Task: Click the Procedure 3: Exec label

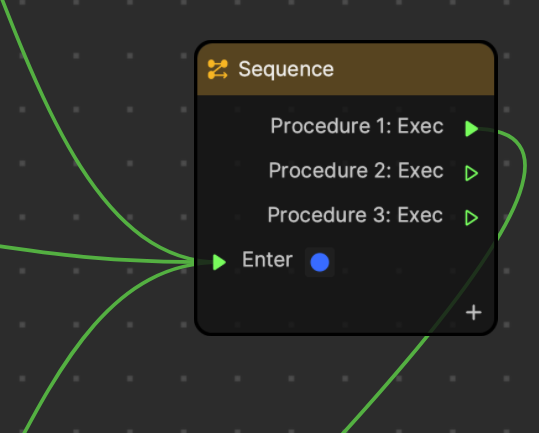Action: pyautogui.click(x=355, y=215)
